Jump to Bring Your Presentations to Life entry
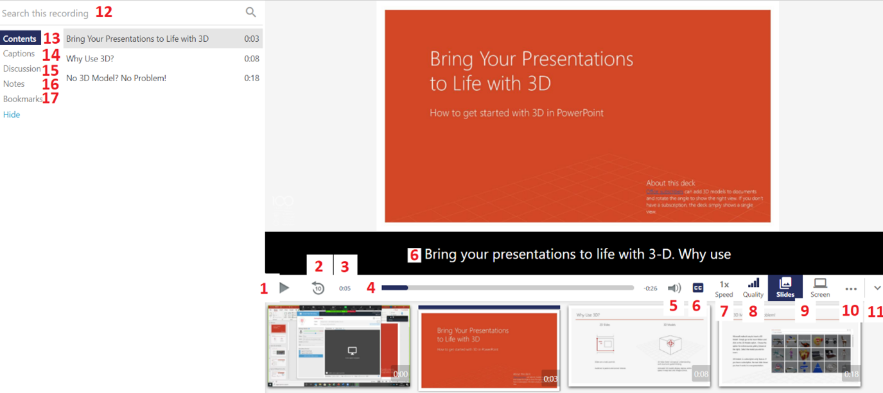 pos(163,39)
